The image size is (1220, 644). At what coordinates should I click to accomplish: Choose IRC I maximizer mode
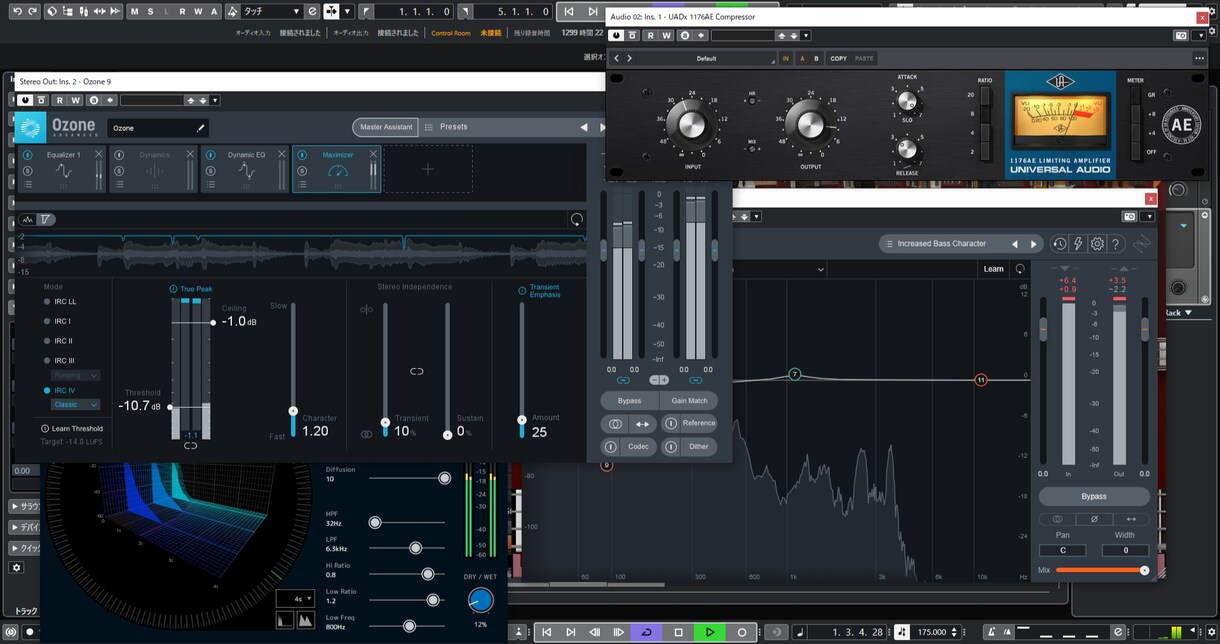pyautogui.click(x=57, y=321)
